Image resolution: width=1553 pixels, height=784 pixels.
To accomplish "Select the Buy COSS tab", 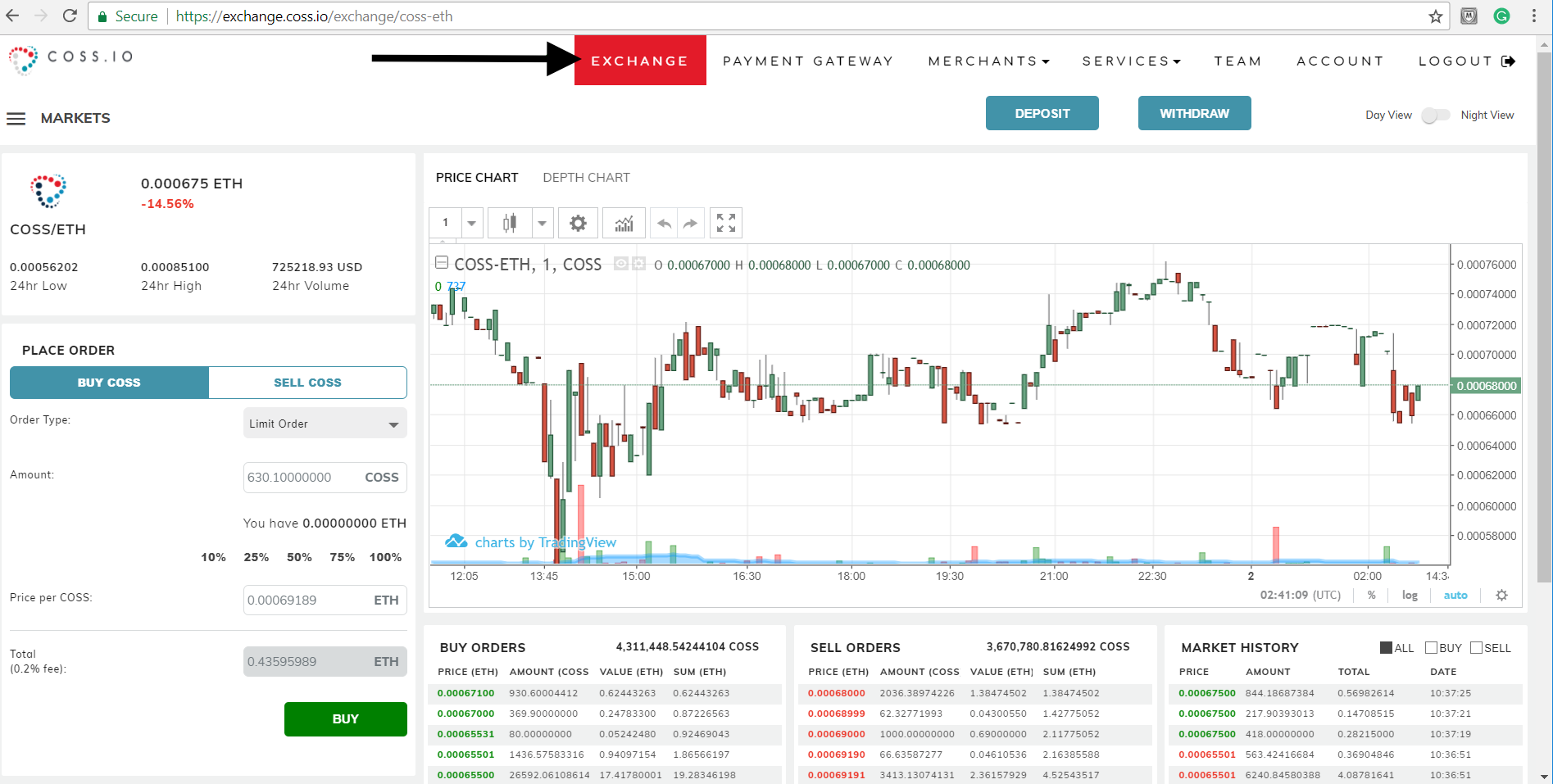I will 109,383.
